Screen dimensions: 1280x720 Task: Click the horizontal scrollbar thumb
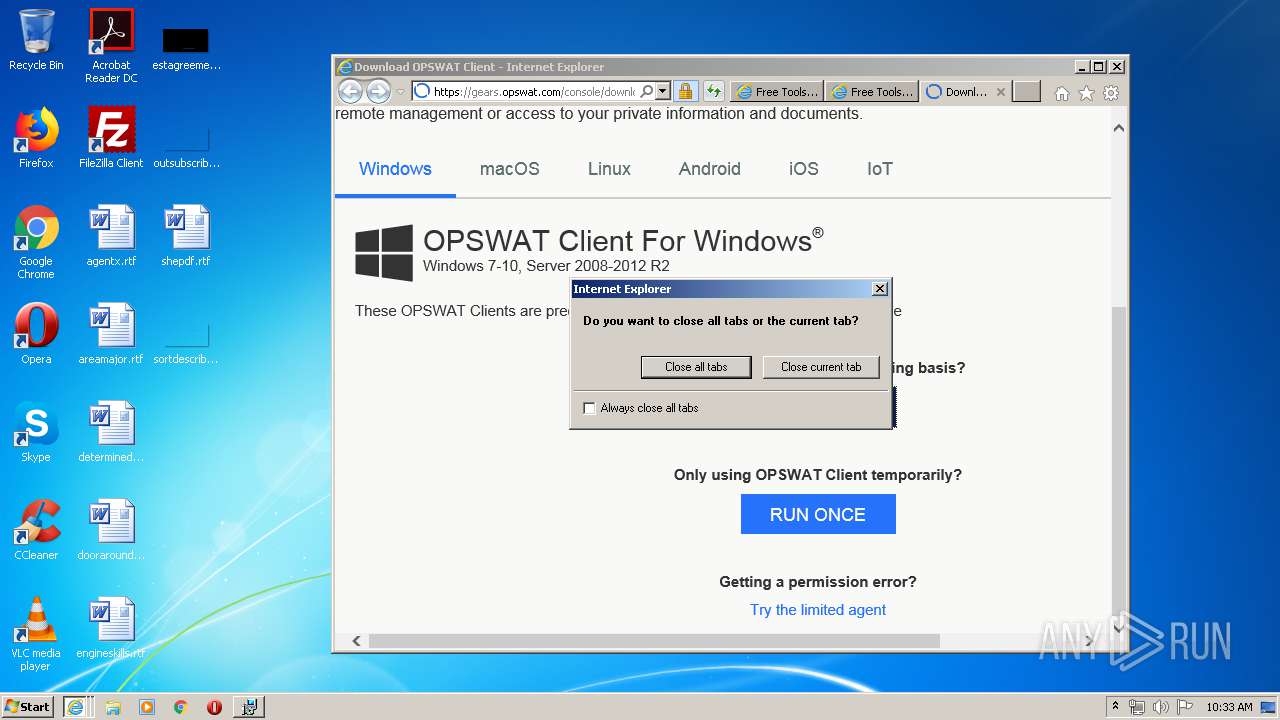(654, 641)
